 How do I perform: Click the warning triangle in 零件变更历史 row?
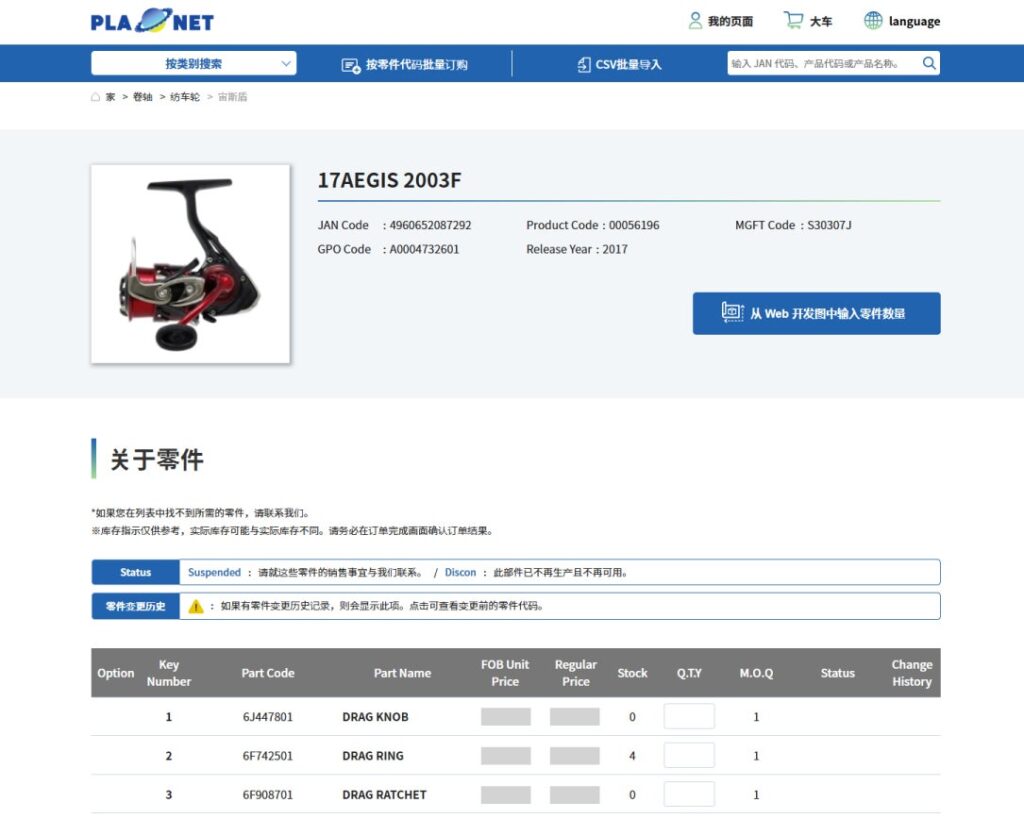196,604
